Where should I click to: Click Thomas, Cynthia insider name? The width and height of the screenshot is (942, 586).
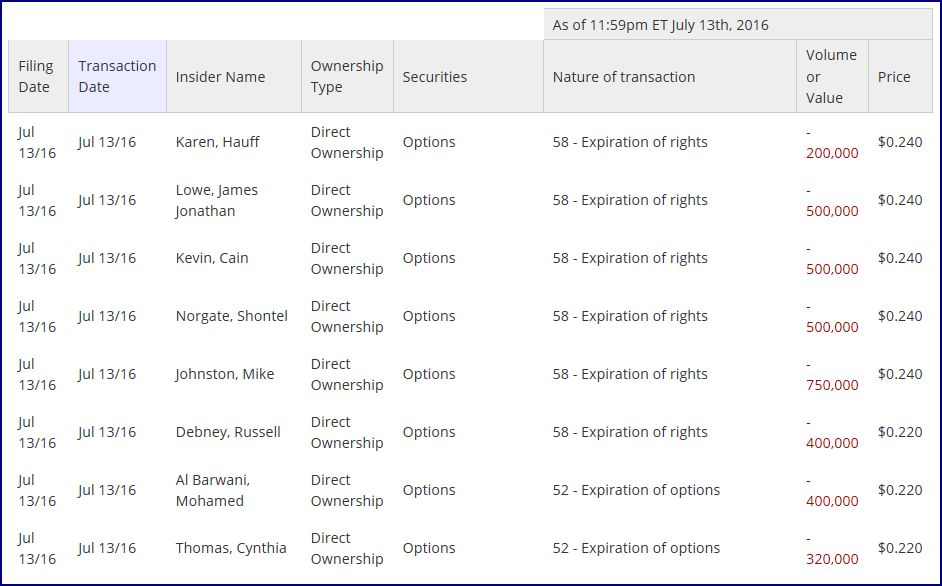click(230, 548)
